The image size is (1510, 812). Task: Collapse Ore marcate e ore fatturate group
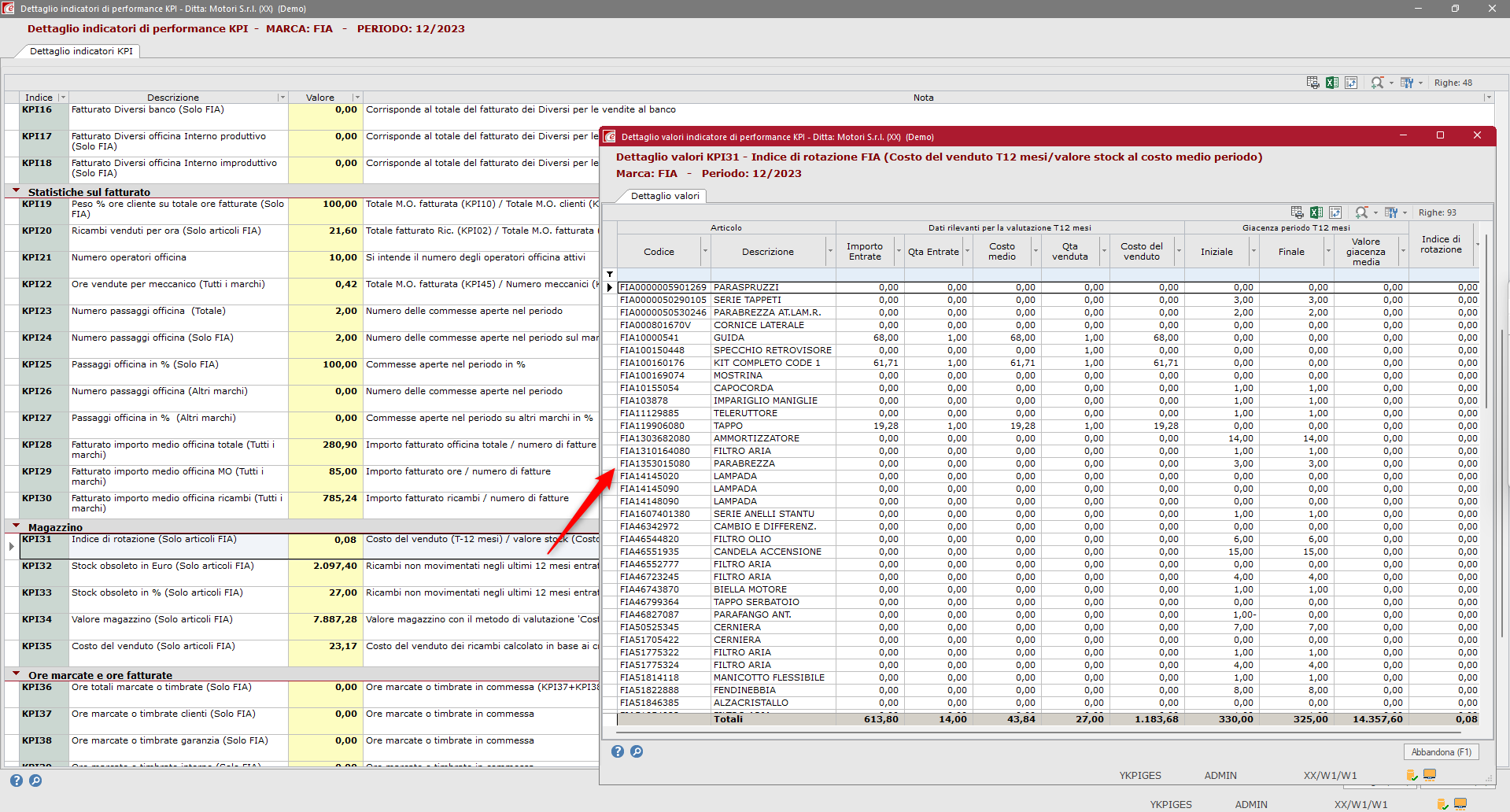(x=16, y=674)
